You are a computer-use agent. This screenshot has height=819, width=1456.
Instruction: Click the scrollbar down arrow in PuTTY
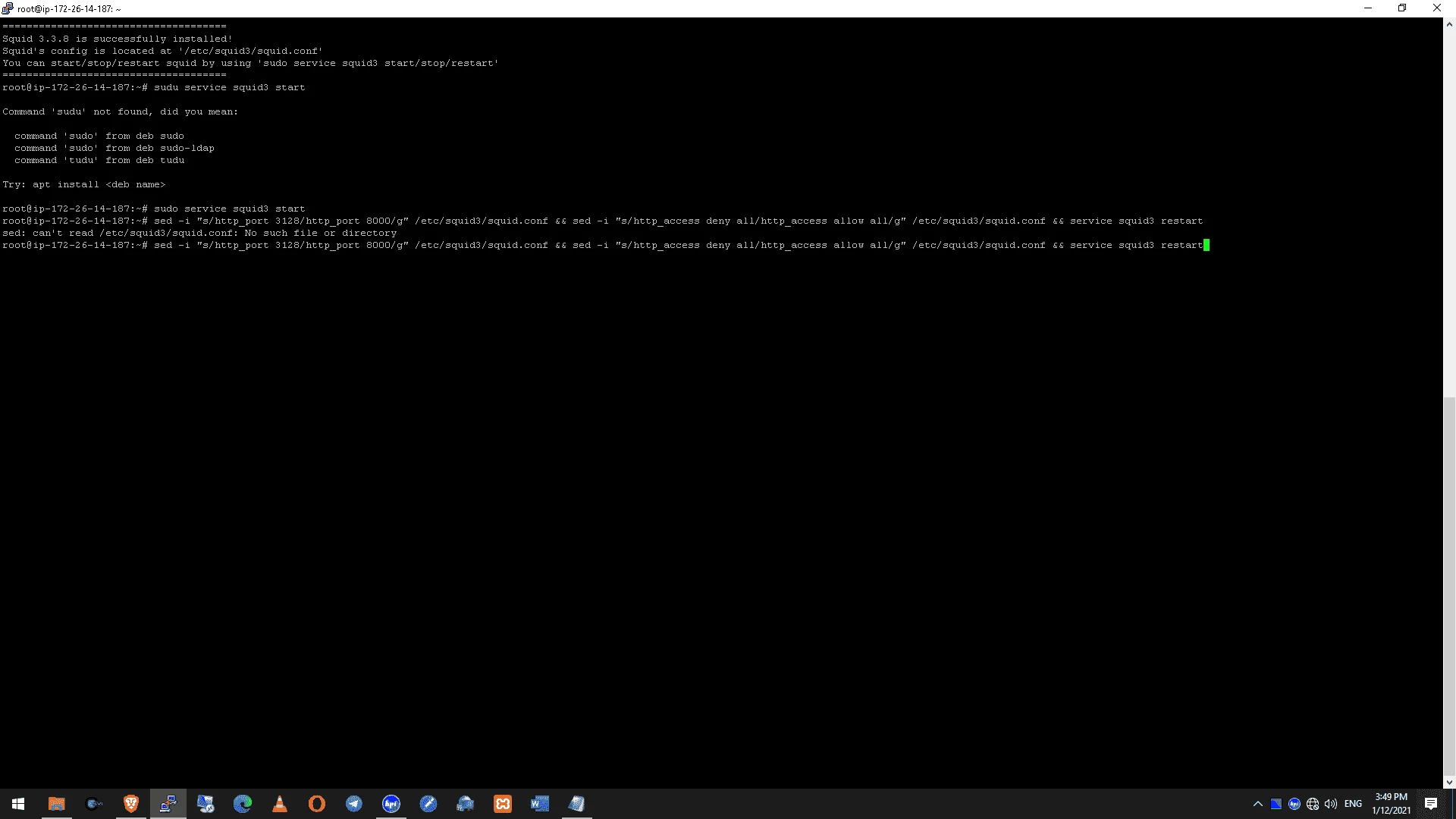[x=1449, y=782]
